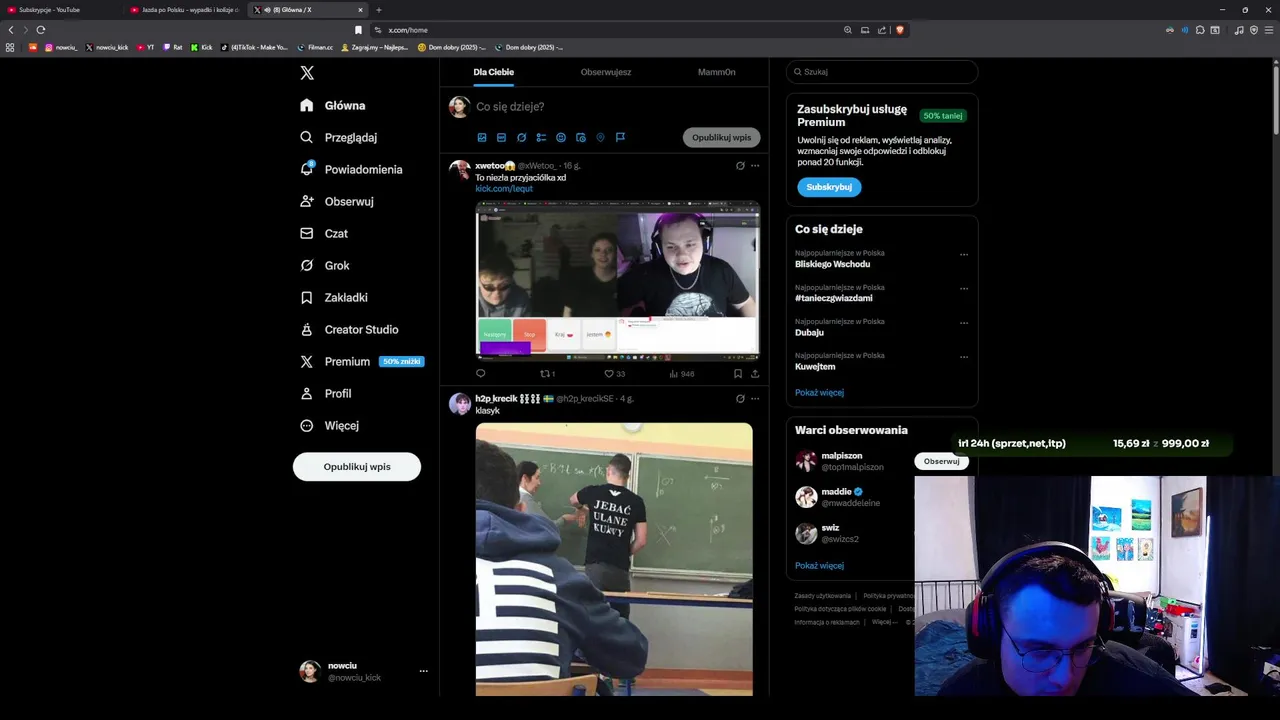The image size is (1280, 720).
Task: Switch to Subskrypcje - YouTube browser tab
Action: tap(60, 10)
